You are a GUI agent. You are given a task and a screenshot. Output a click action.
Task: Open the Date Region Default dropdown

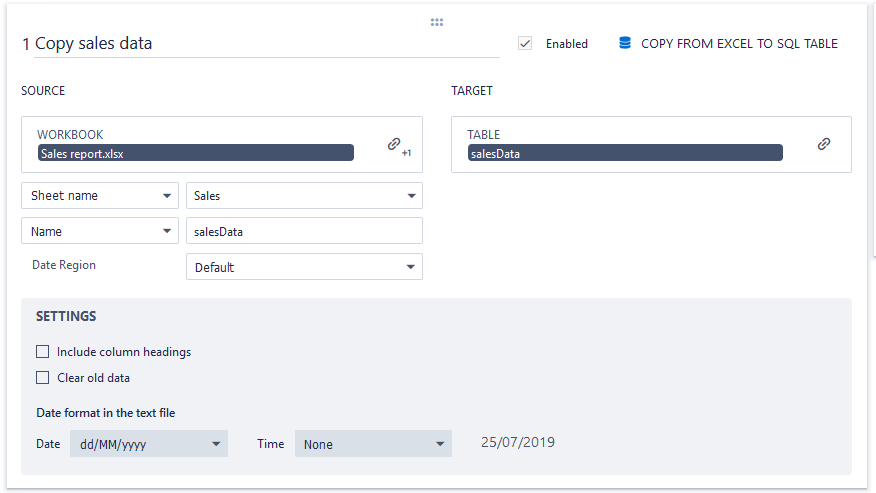(304, 268)
